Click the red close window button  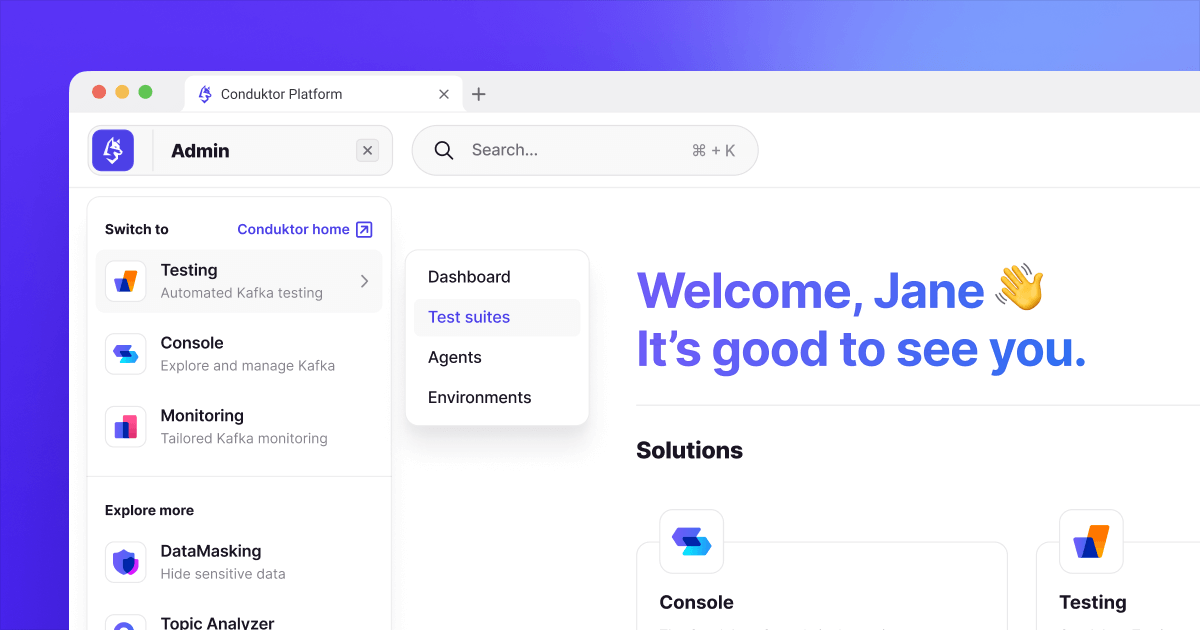(99, 92)
